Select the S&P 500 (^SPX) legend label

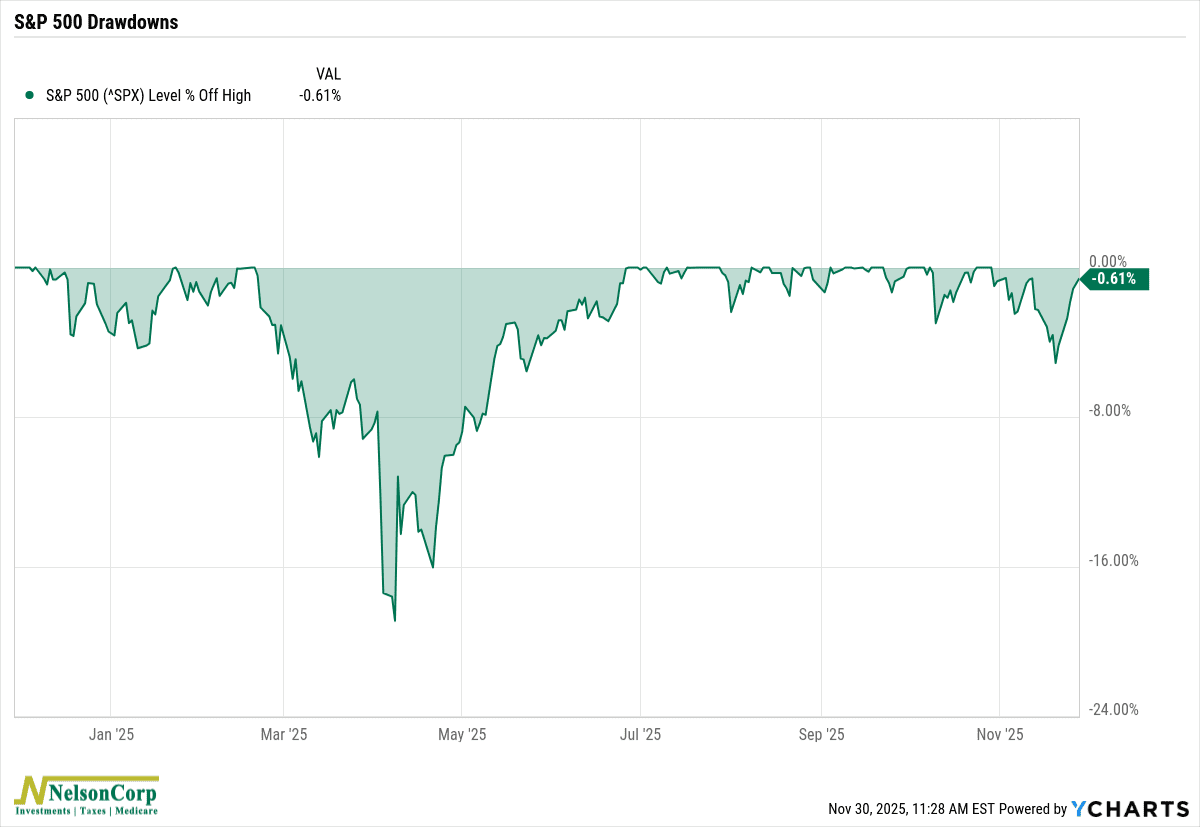(148, 96)
